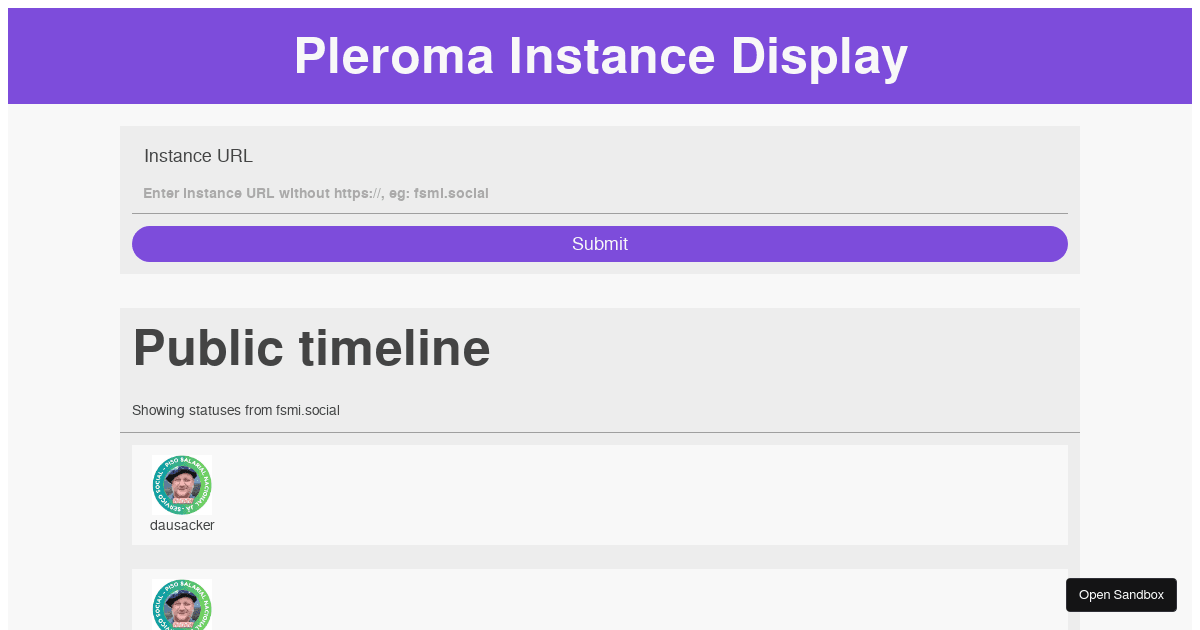Screen dimensions: 1200x630
Task: Click the dausacker username link
Action: tap(182, 525)
